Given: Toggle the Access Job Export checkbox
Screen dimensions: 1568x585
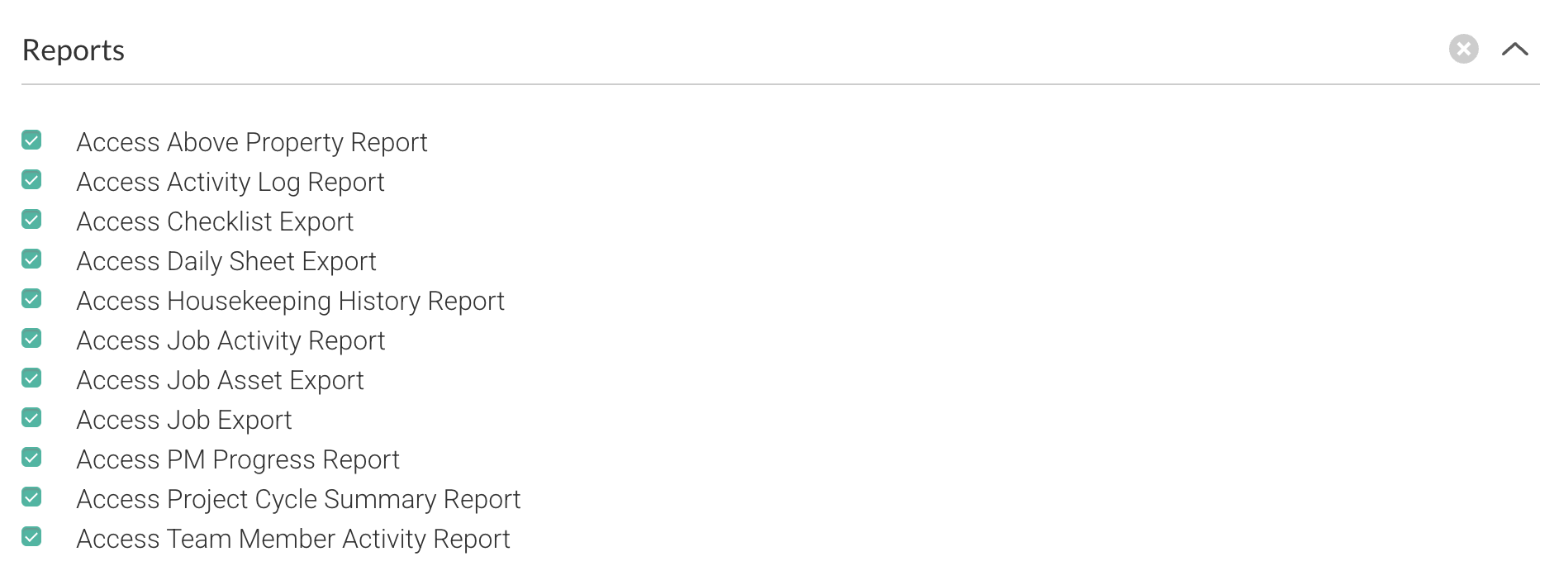Looking at the screenshot, I should coord(31,417).
